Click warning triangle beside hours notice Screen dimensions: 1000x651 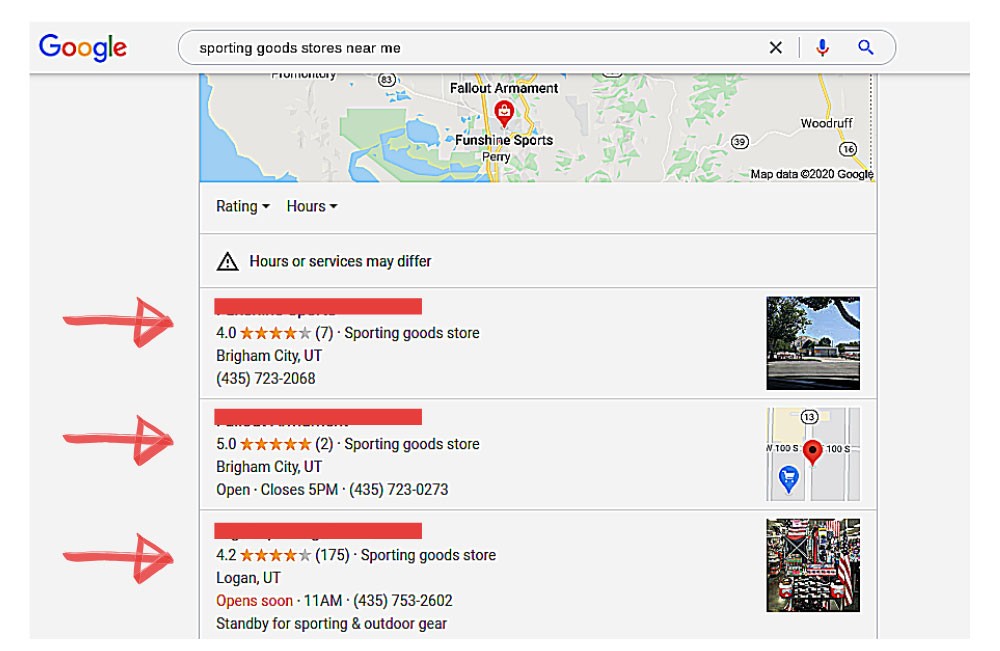pyautogui.click(x=228, y=262)
